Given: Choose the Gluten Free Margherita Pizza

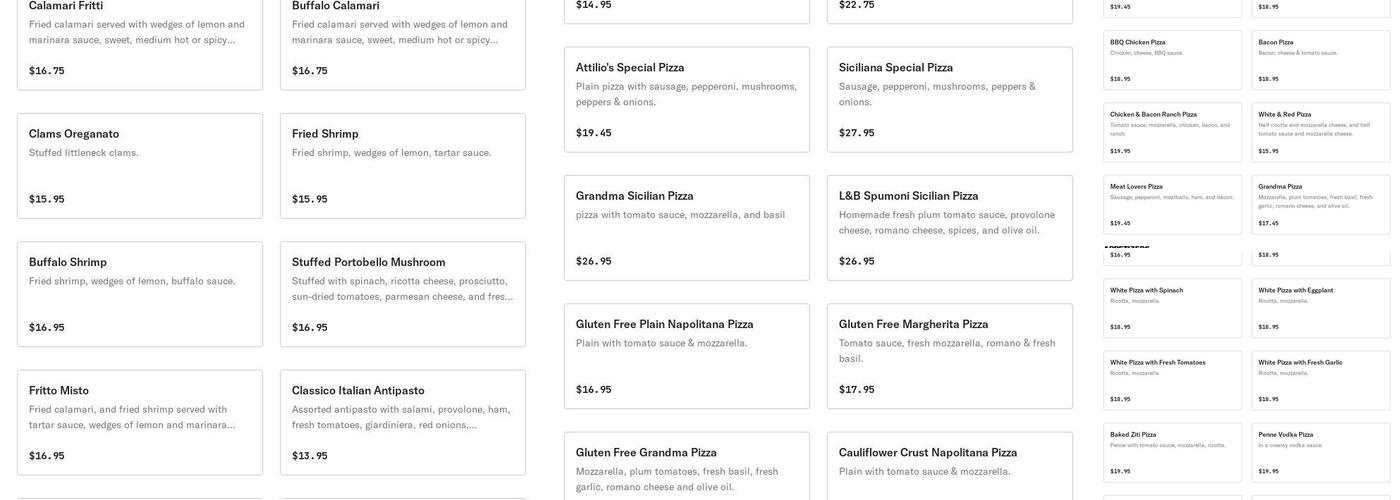Looking at the screenshot, I should click(x=949, y=356).
